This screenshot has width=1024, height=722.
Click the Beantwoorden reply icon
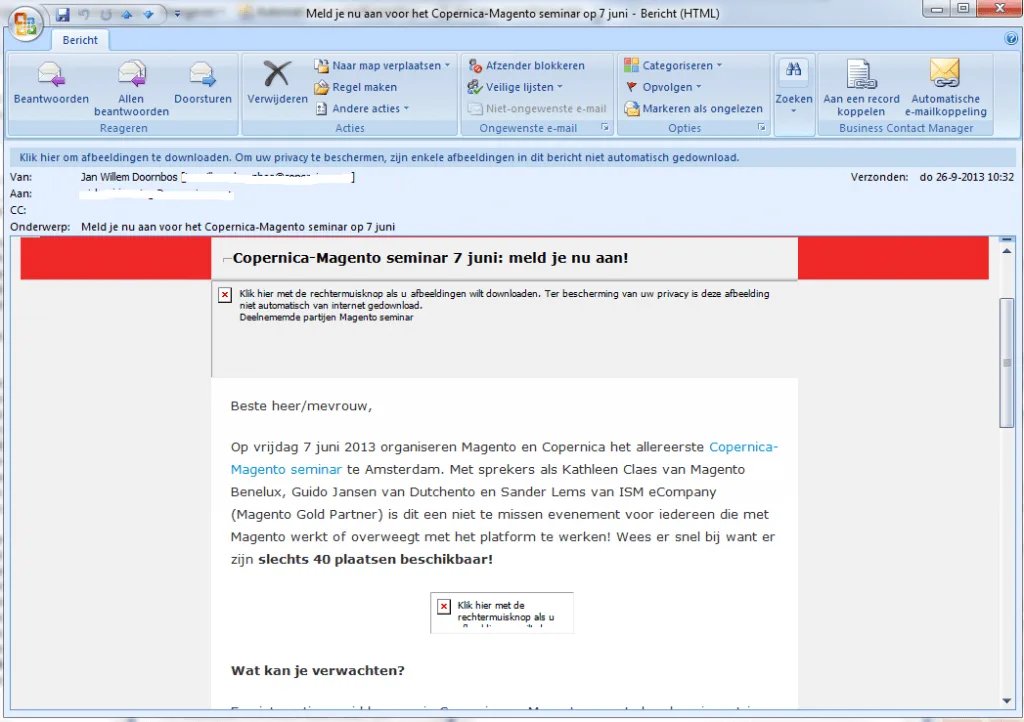tap(51, 74)
